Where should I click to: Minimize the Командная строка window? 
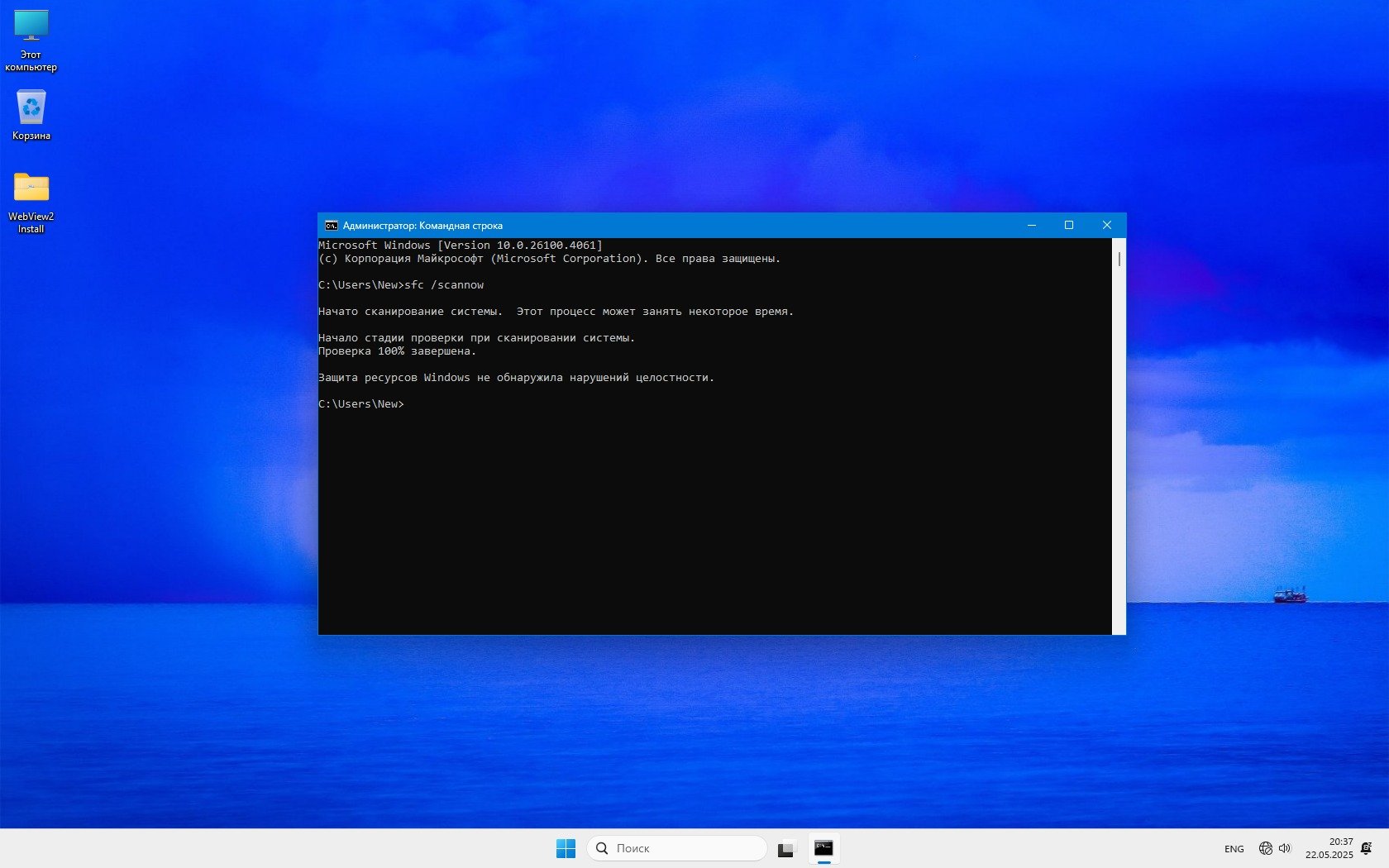click(x=1031, y=225)
